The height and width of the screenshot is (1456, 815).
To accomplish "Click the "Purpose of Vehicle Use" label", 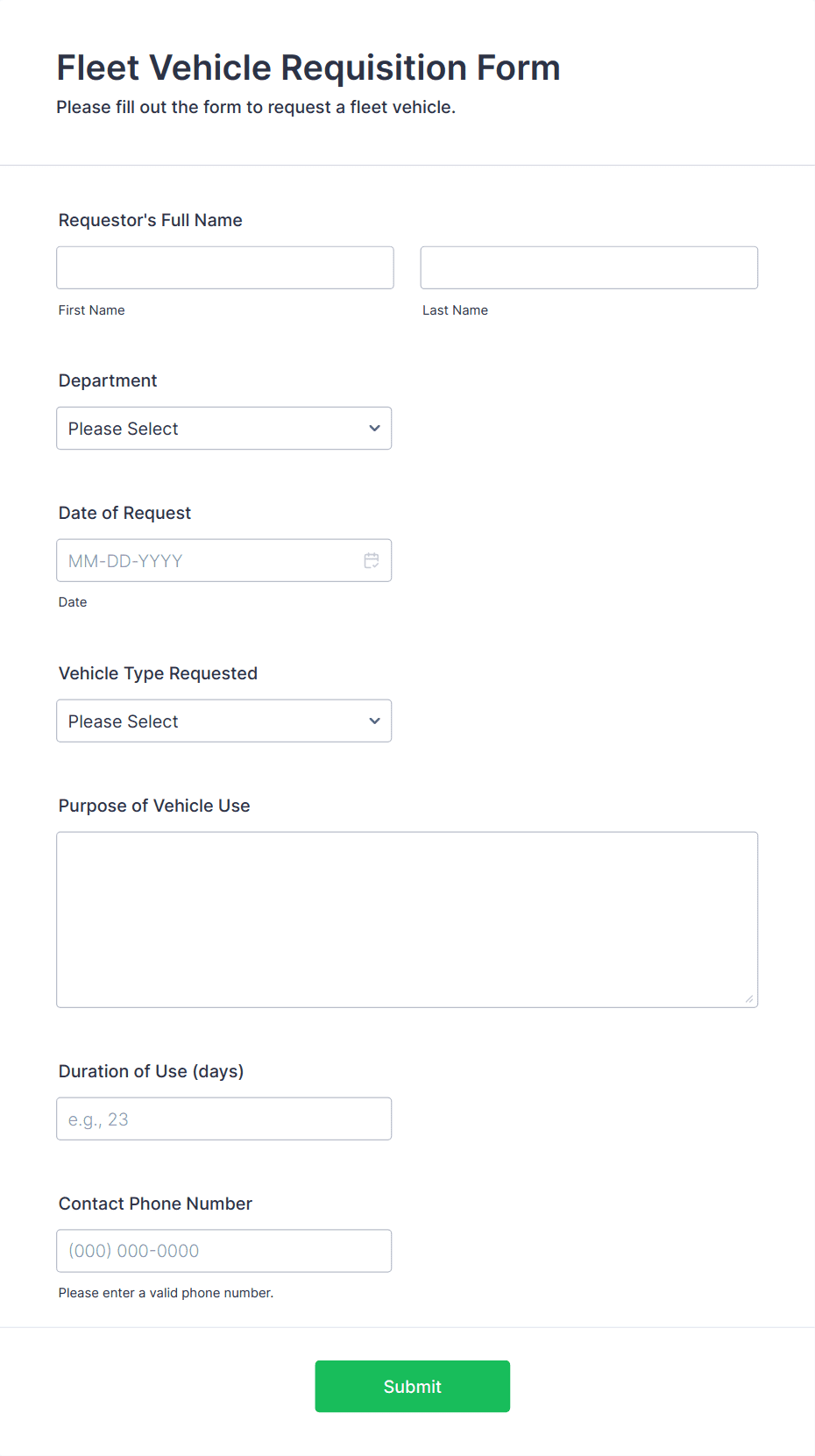I will point(154,806).
